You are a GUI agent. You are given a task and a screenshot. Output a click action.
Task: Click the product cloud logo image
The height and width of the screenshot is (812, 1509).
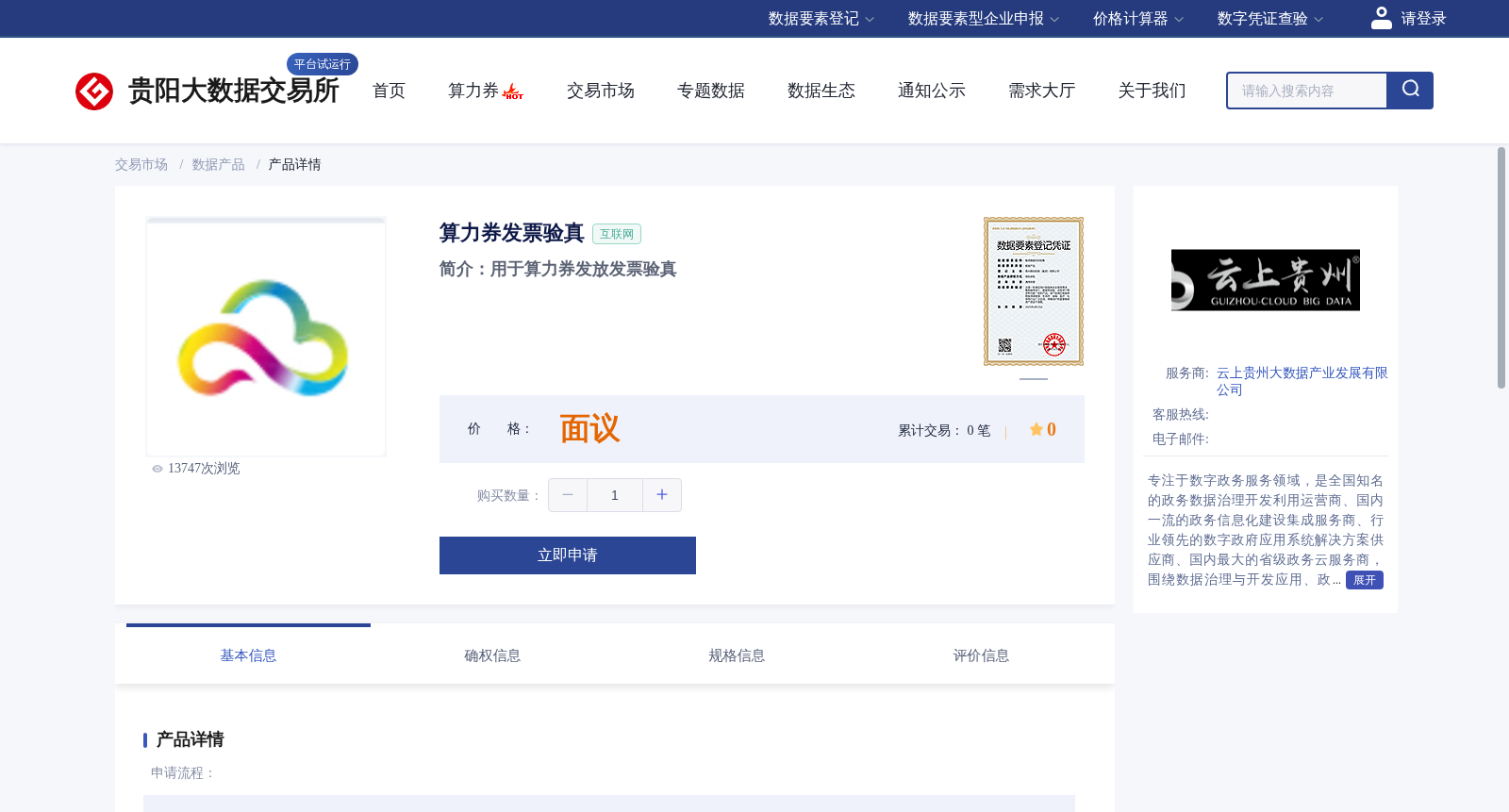tap(266, 337)
